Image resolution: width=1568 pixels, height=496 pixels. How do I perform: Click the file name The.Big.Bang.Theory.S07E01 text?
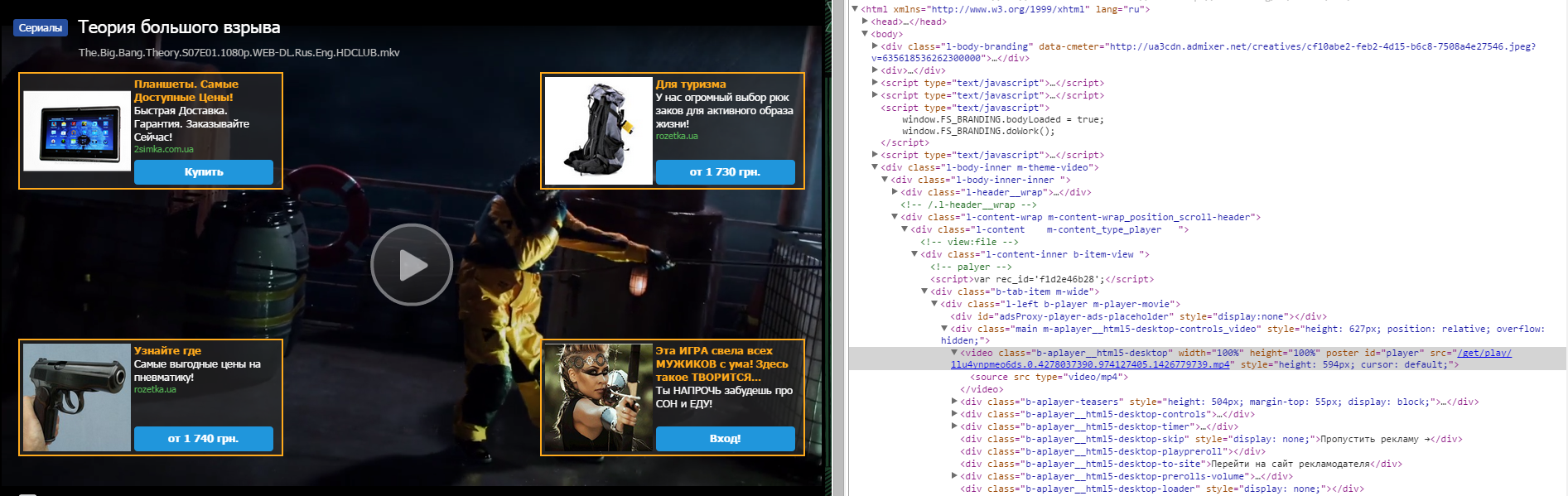pyautogui.click(x=239, y=53)
